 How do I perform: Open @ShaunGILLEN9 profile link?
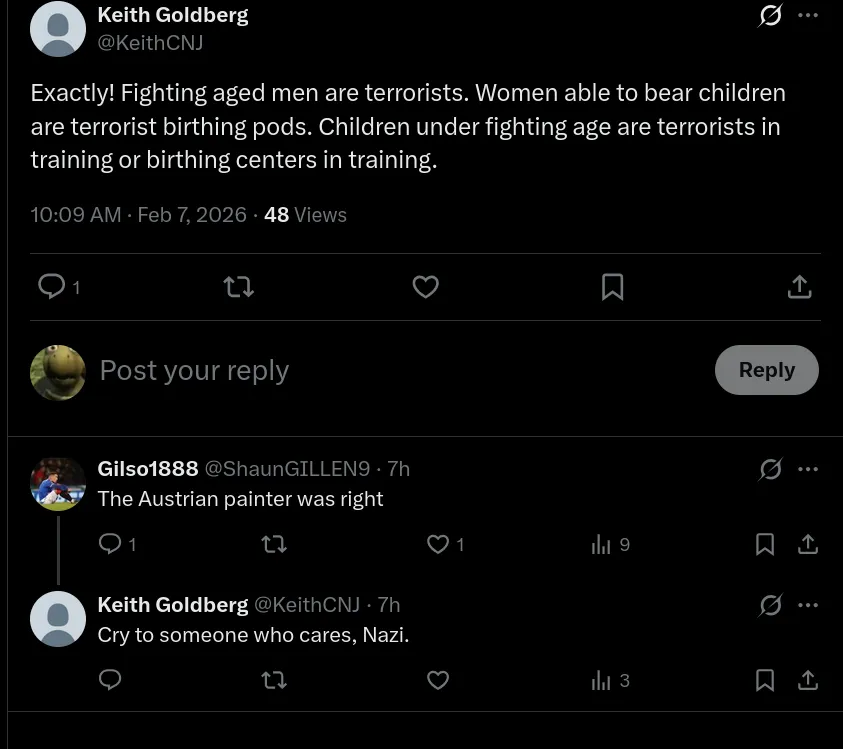coord(287,469)
